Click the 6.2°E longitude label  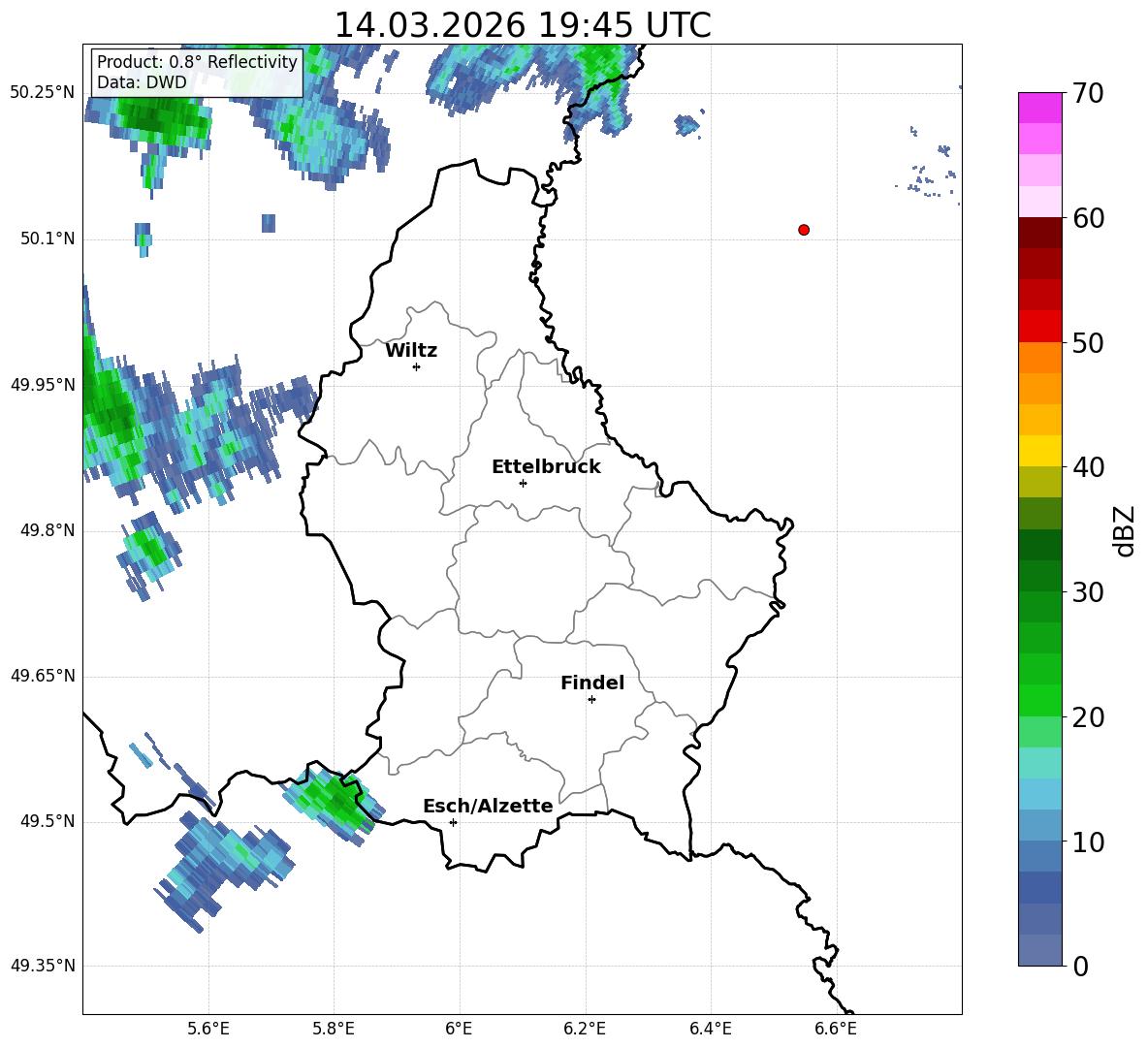pos(585,1029)
